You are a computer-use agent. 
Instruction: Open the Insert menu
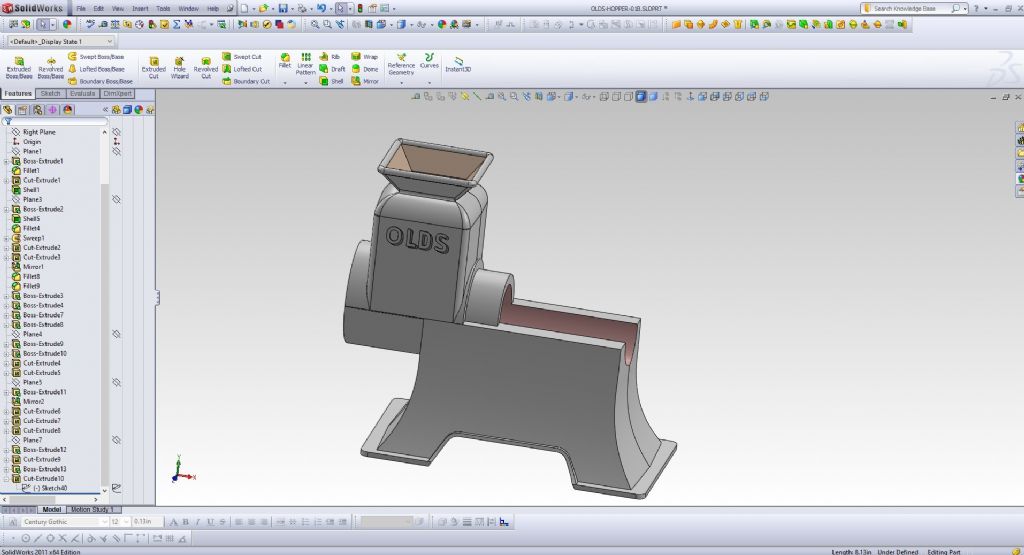point(140,8)
